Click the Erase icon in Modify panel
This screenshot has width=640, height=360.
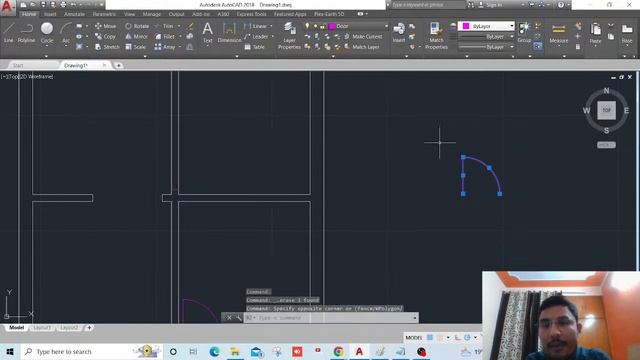190,26
